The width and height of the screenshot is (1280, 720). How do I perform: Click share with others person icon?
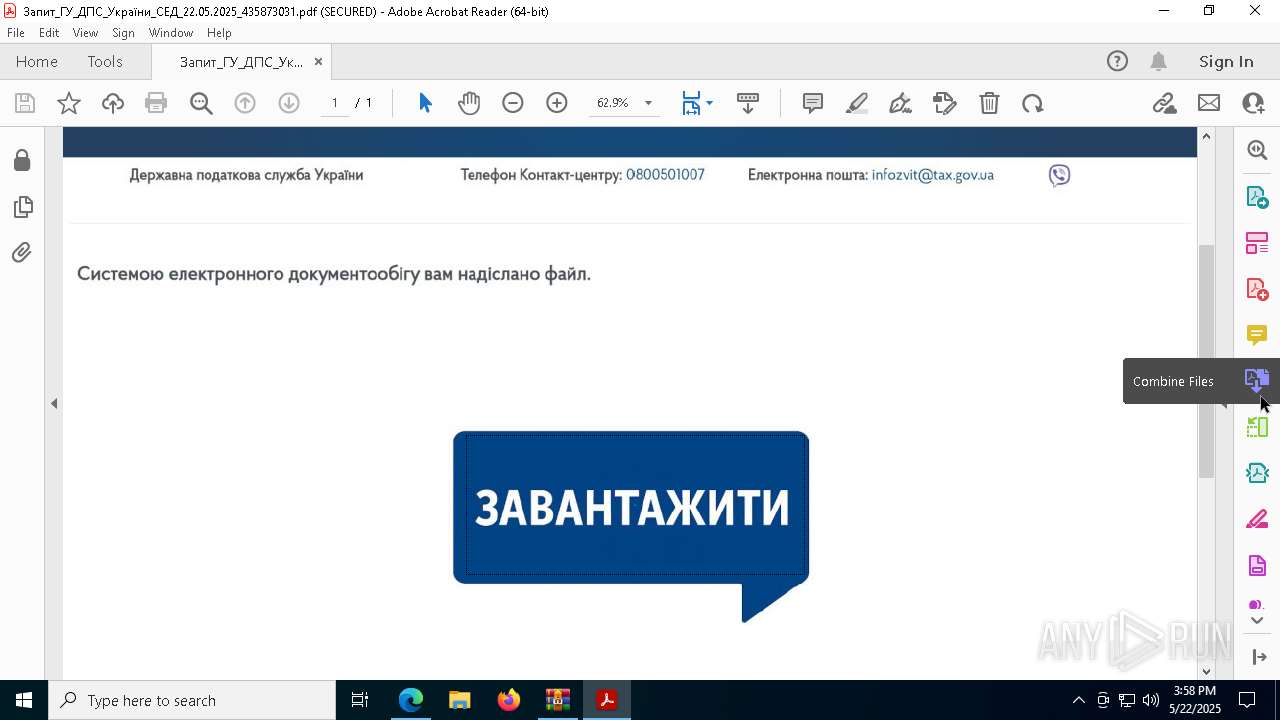tap(1253, 103)
